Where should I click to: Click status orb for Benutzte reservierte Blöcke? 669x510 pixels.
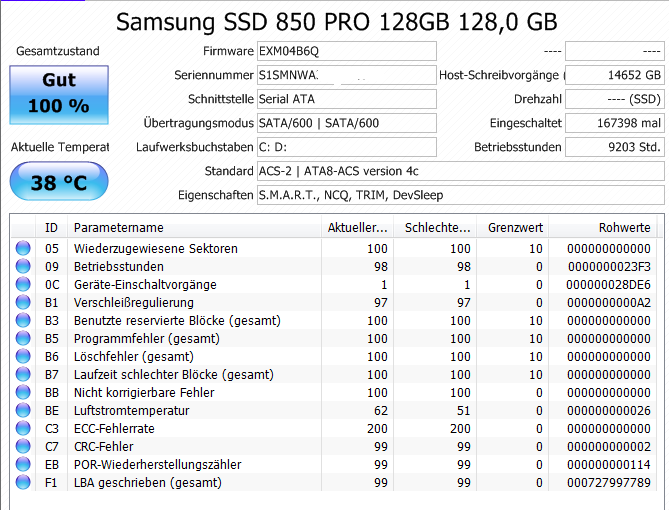point(23,320)
